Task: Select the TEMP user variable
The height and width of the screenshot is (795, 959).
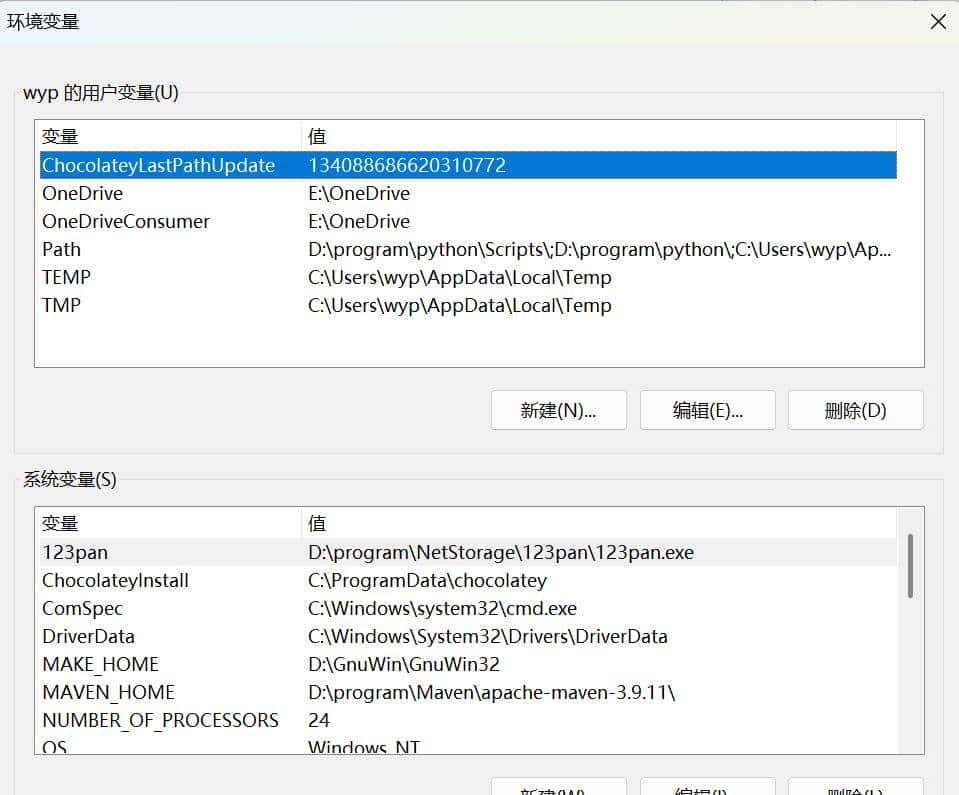Action: [x=66, y=277]
